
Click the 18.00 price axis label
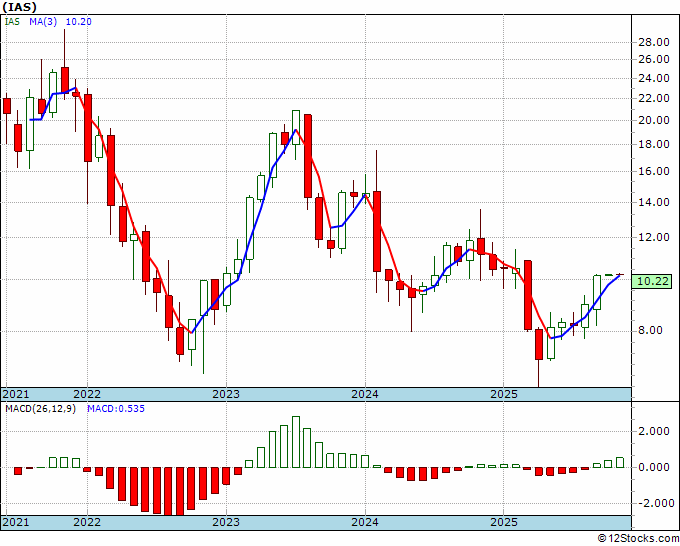tap(653, 144)
